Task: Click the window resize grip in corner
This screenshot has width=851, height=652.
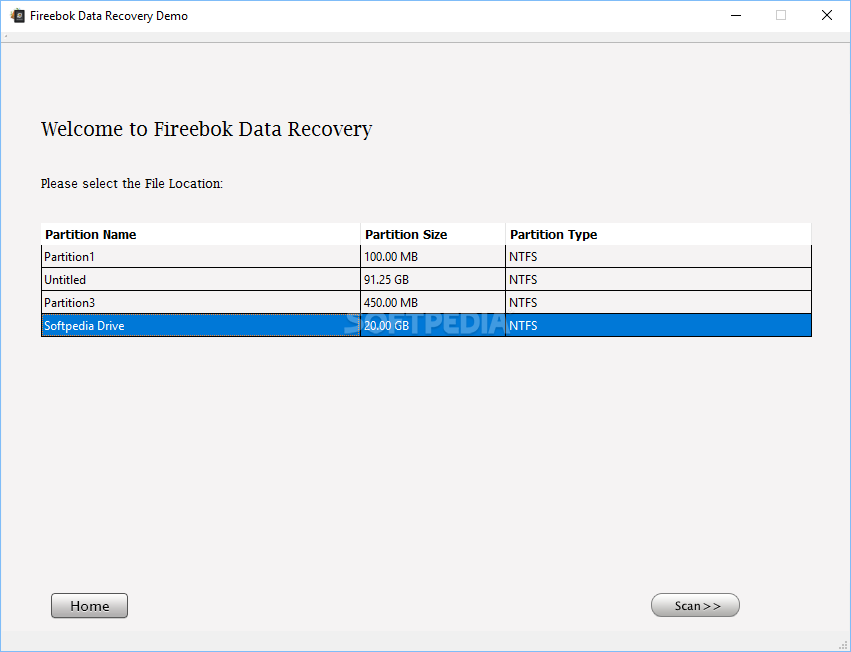Action: click(843, 645)
